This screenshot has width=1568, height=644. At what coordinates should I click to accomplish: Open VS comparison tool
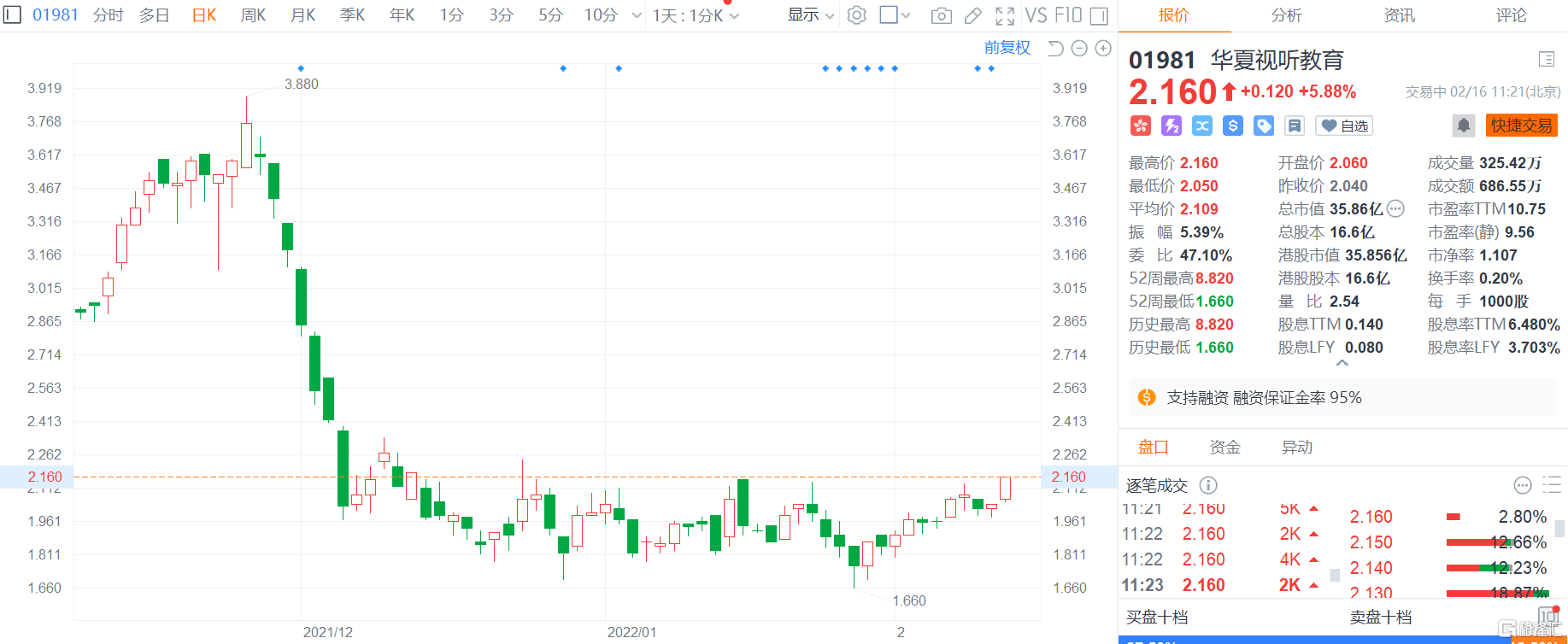1036,15
